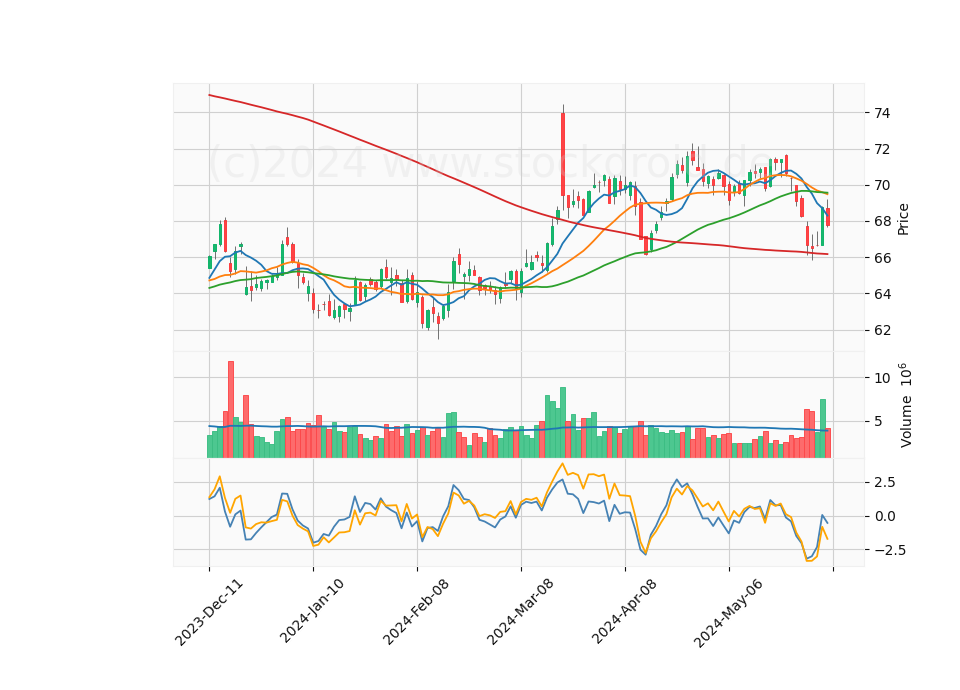
Task: Click the tallest green volume bar in March
Action: 563,422
